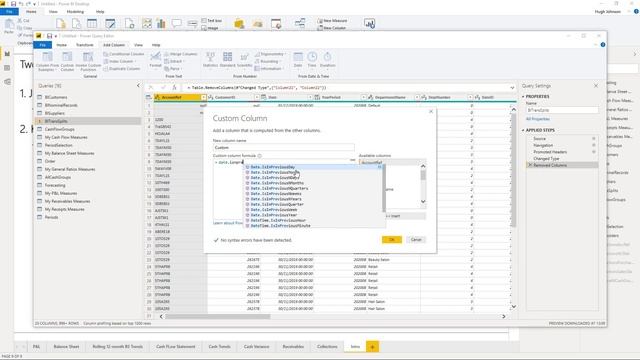Open the Extract dropdown
The height and width of the screenshot is (360, 640).
175,61
